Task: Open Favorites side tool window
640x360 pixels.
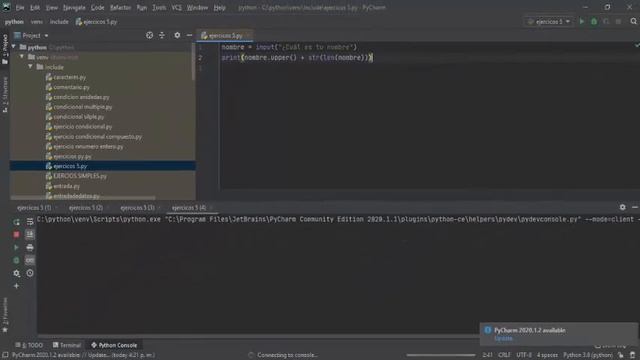Action: tap(5, 316)
